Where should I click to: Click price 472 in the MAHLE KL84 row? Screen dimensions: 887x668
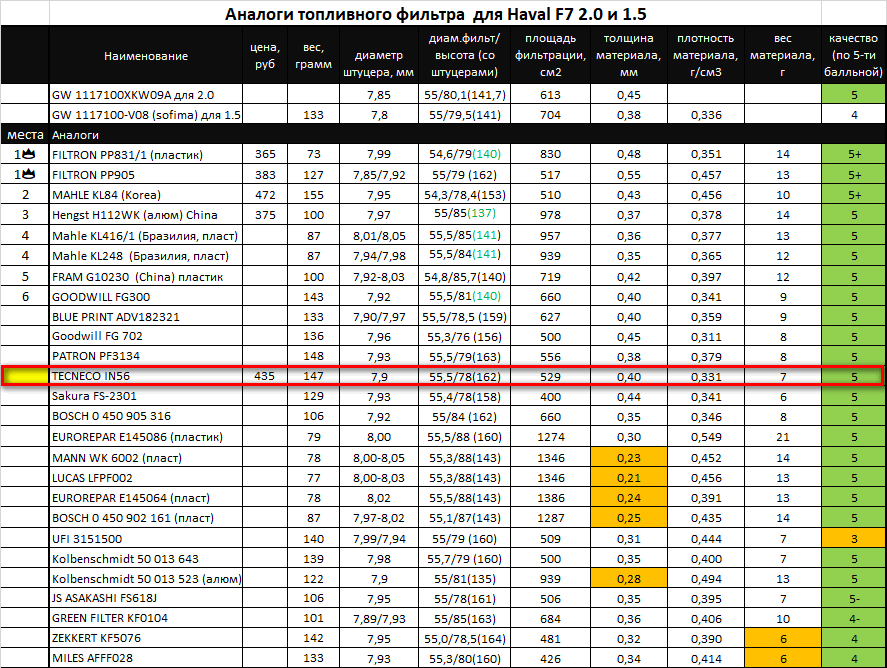click(265, 195)
